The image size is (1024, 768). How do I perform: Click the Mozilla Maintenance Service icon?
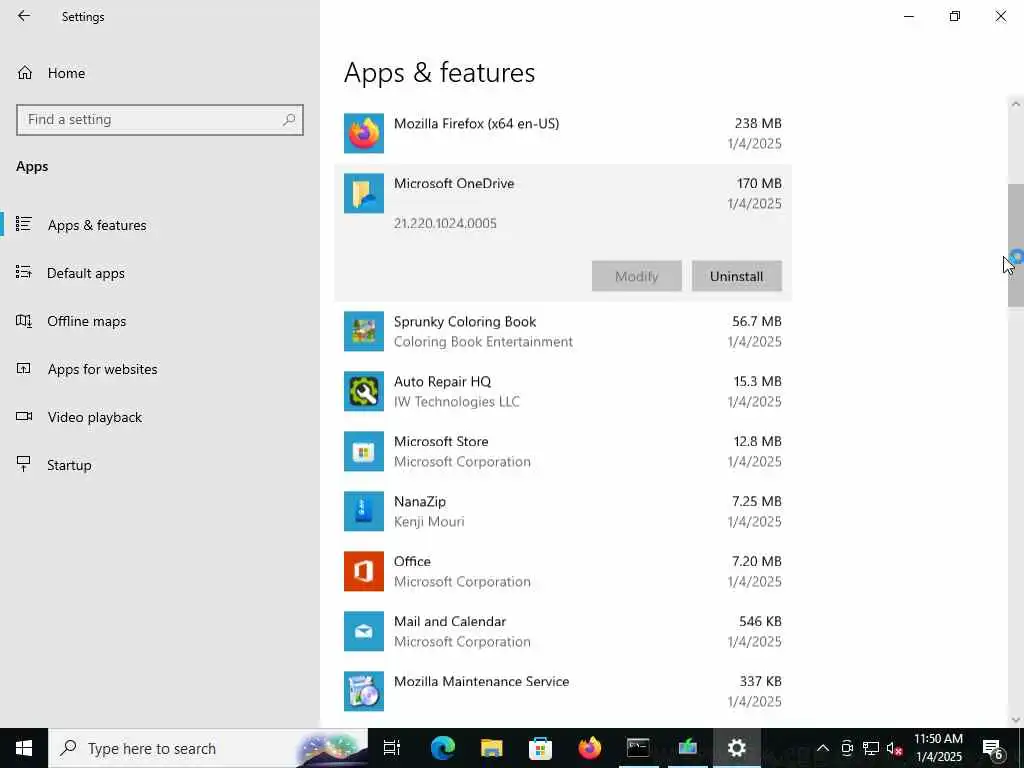(x=364, y=692)
